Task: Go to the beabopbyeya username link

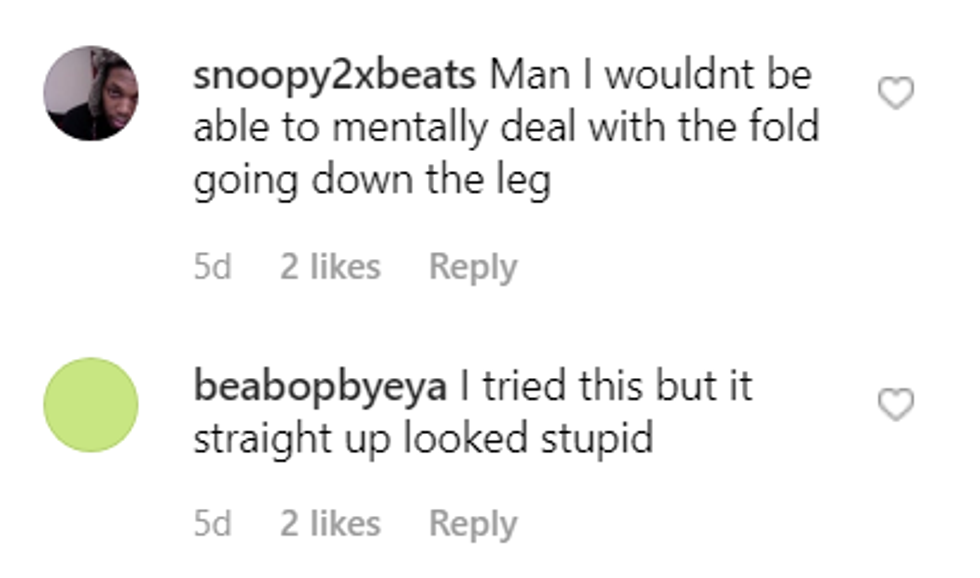Action: point(319,387)
